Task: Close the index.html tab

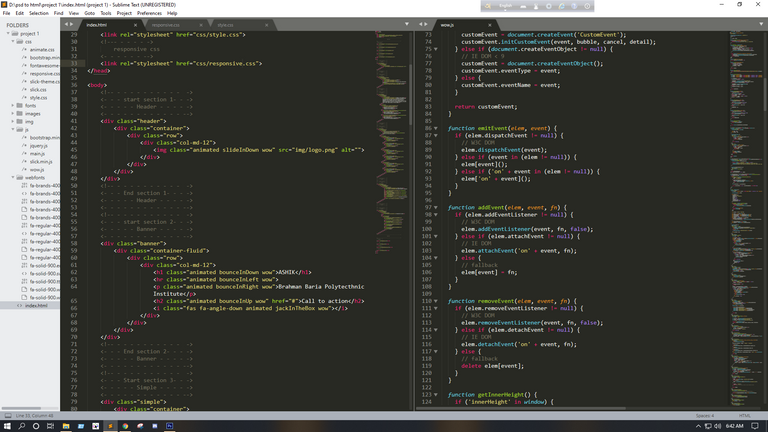Action: tap(135, 25)
